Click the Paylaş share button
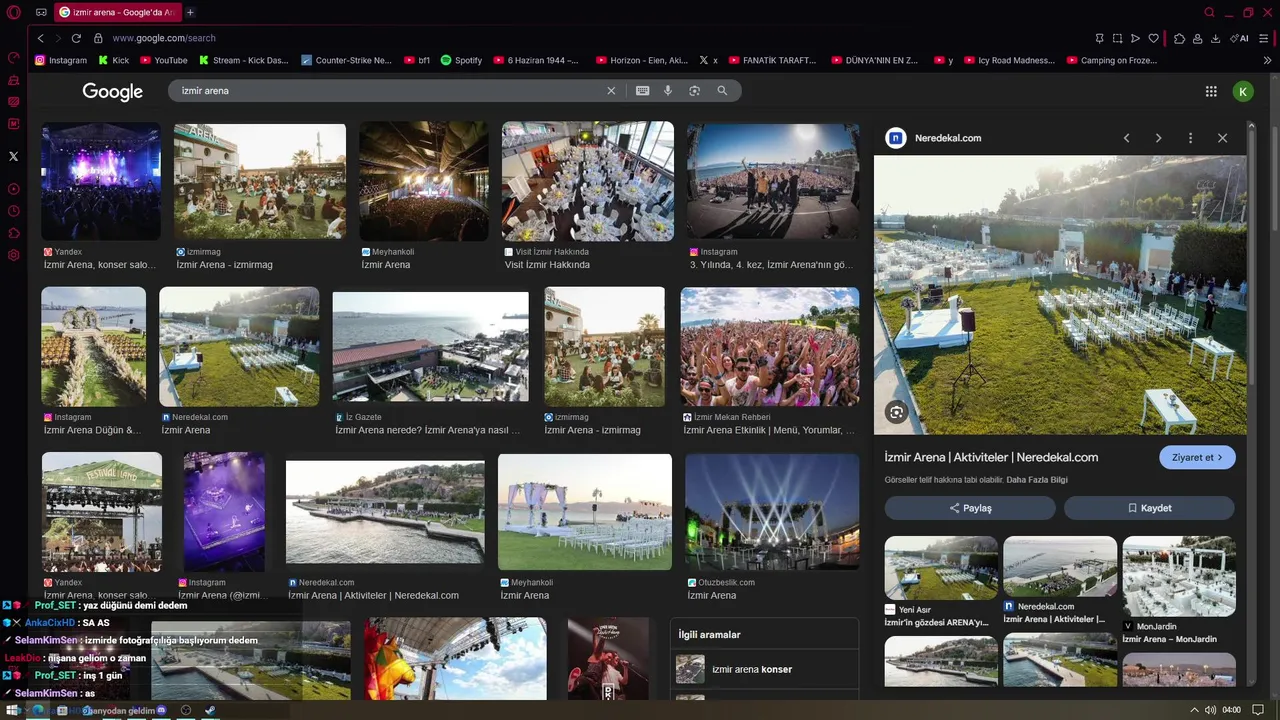 click(970, 508)
